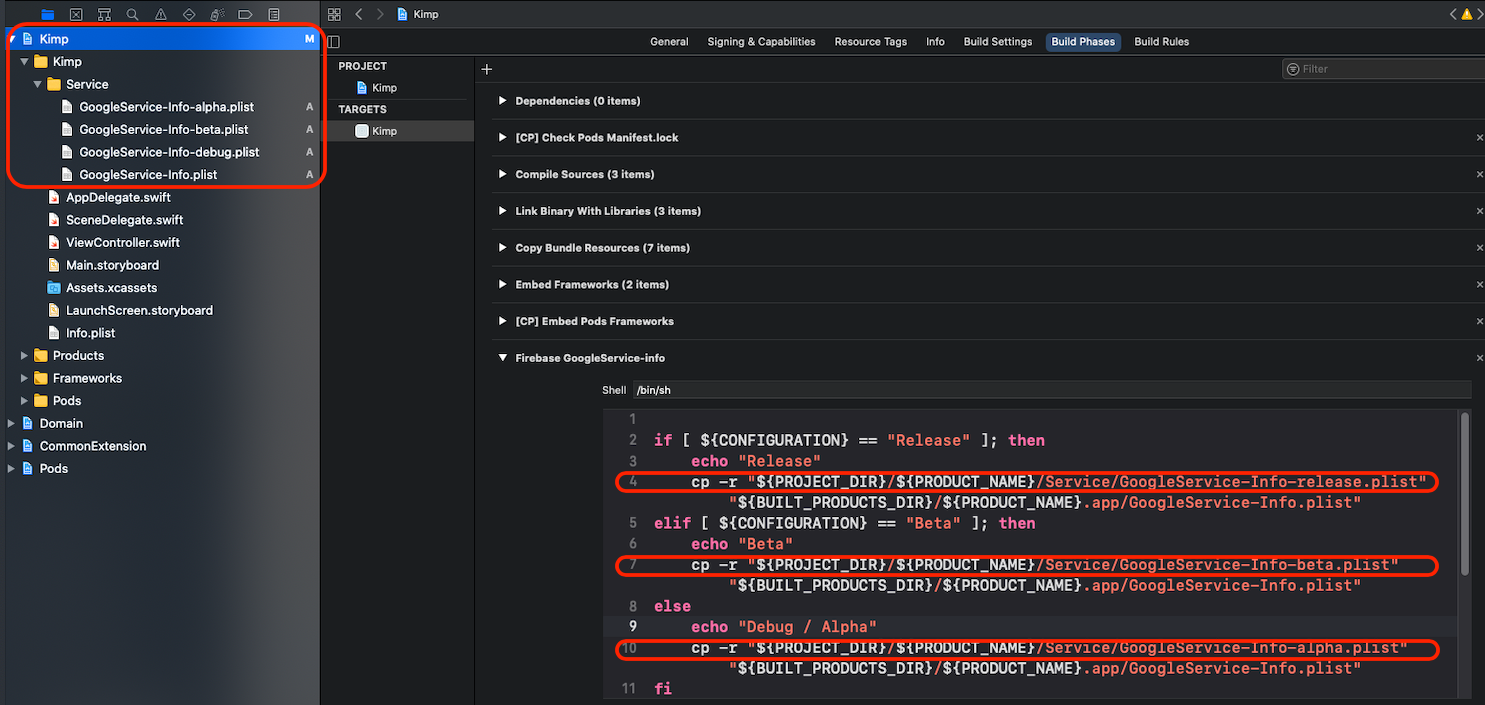Delete the Embed Pods Frameworks phase
The image size is (1485, 705).
coord(1480,321)
